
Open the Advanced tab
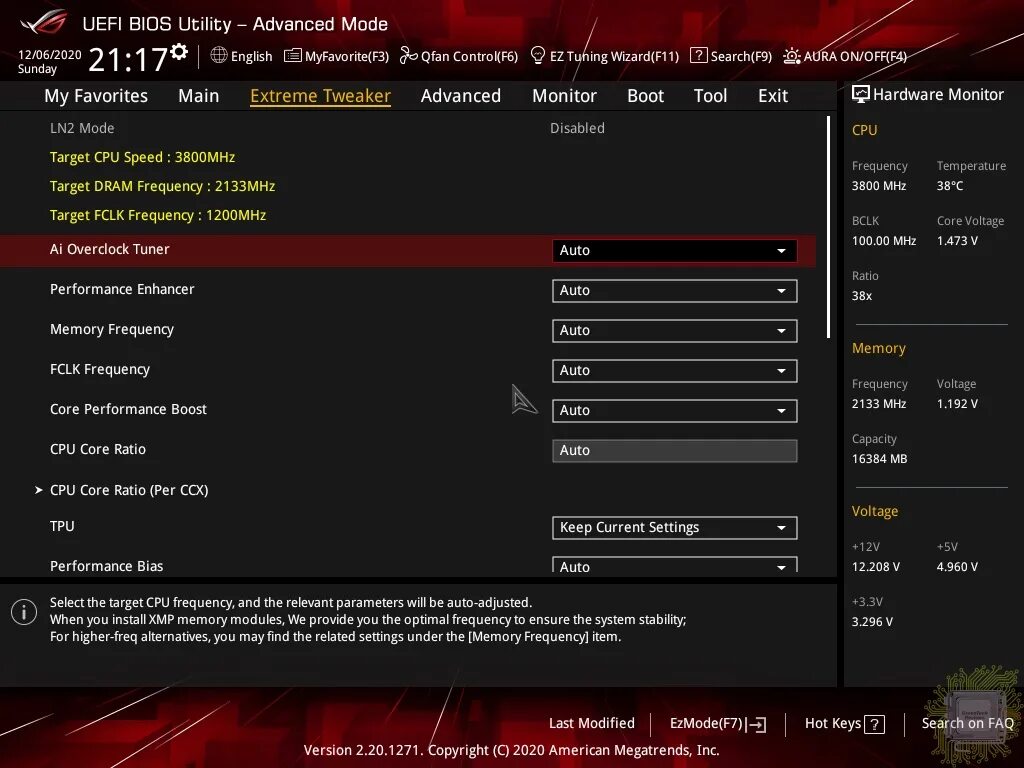[x=461, y=96]
